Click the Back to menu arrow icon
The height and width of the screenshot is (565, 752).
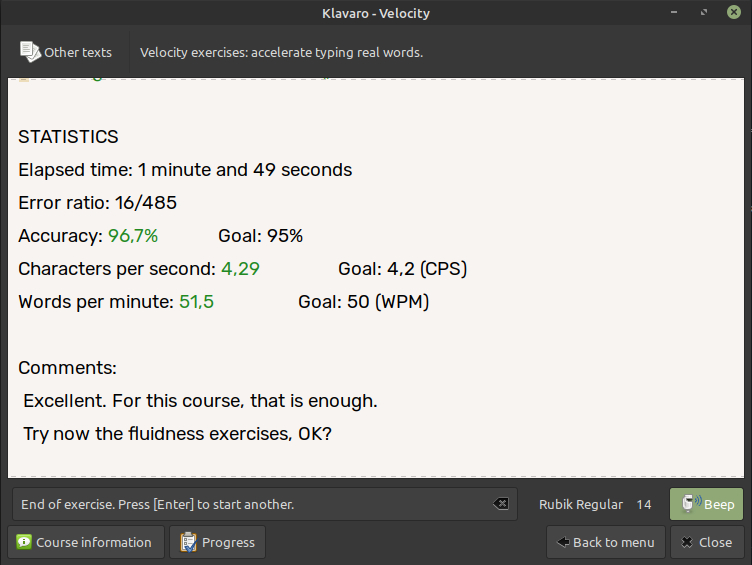coord(563,542)
